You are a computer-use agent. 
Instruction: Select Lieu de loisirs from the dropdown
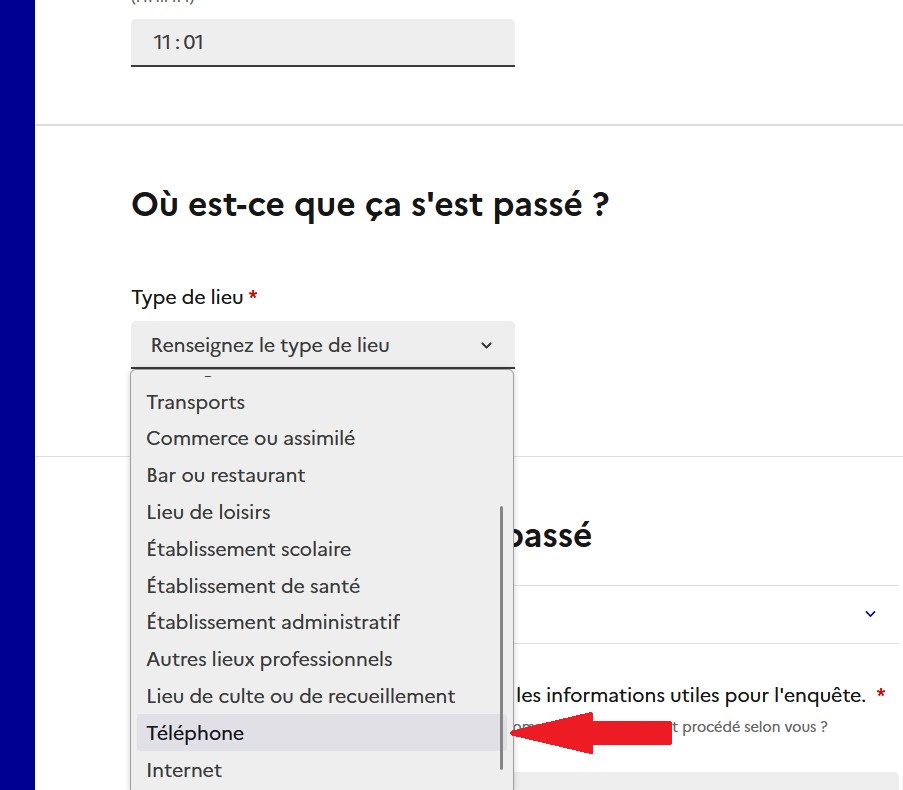point(207,512)
